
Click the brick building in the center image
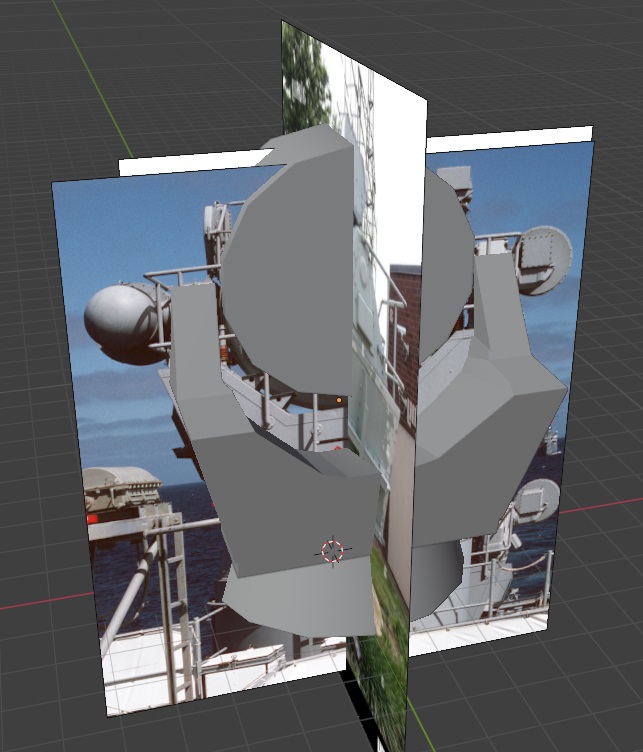(x=404, y=331)
